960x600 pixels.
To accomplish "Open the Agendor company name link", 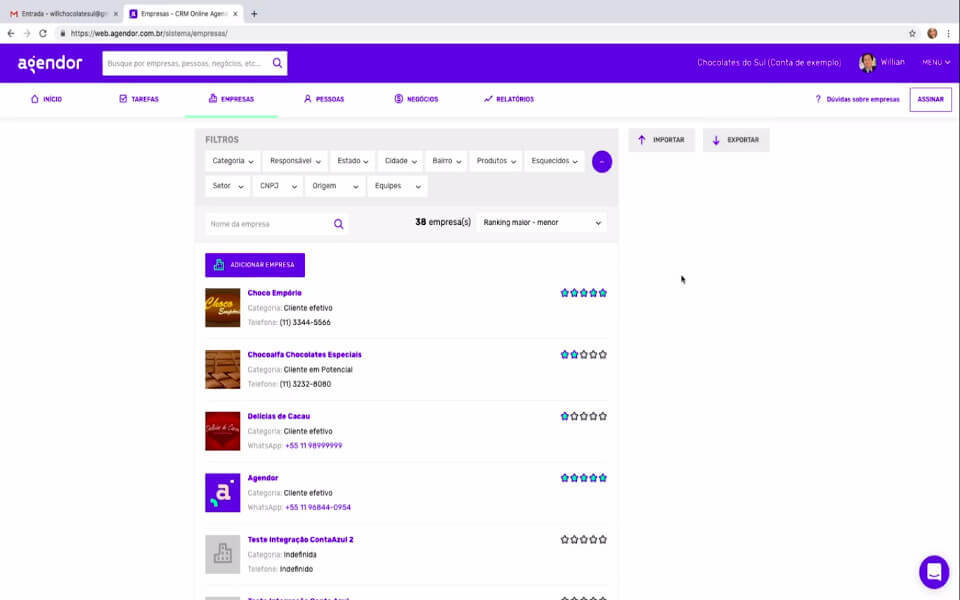I will point(263,478).
